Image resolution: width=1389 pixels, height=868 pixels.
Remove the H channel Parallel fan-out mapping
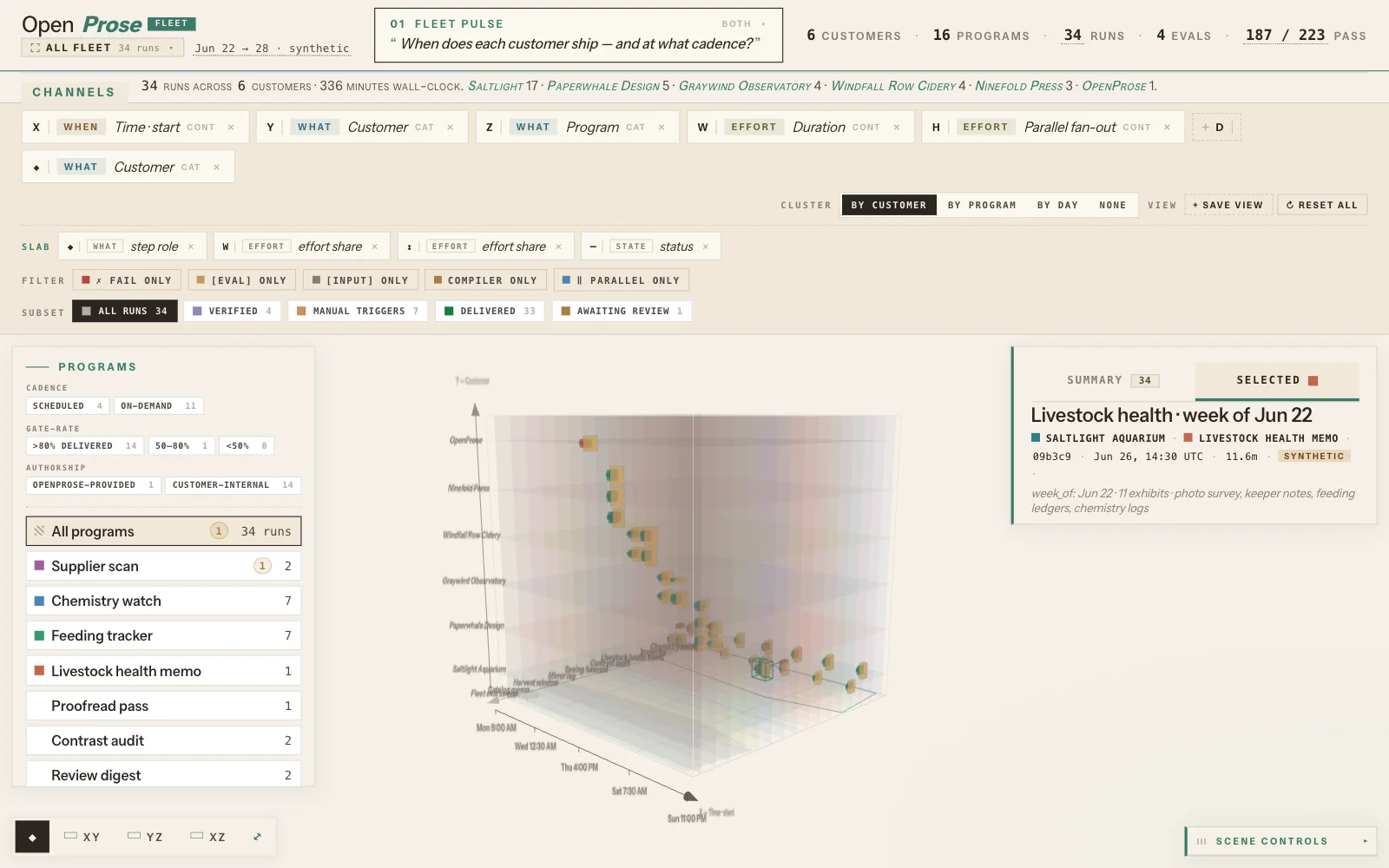(x=1167, y=128)
